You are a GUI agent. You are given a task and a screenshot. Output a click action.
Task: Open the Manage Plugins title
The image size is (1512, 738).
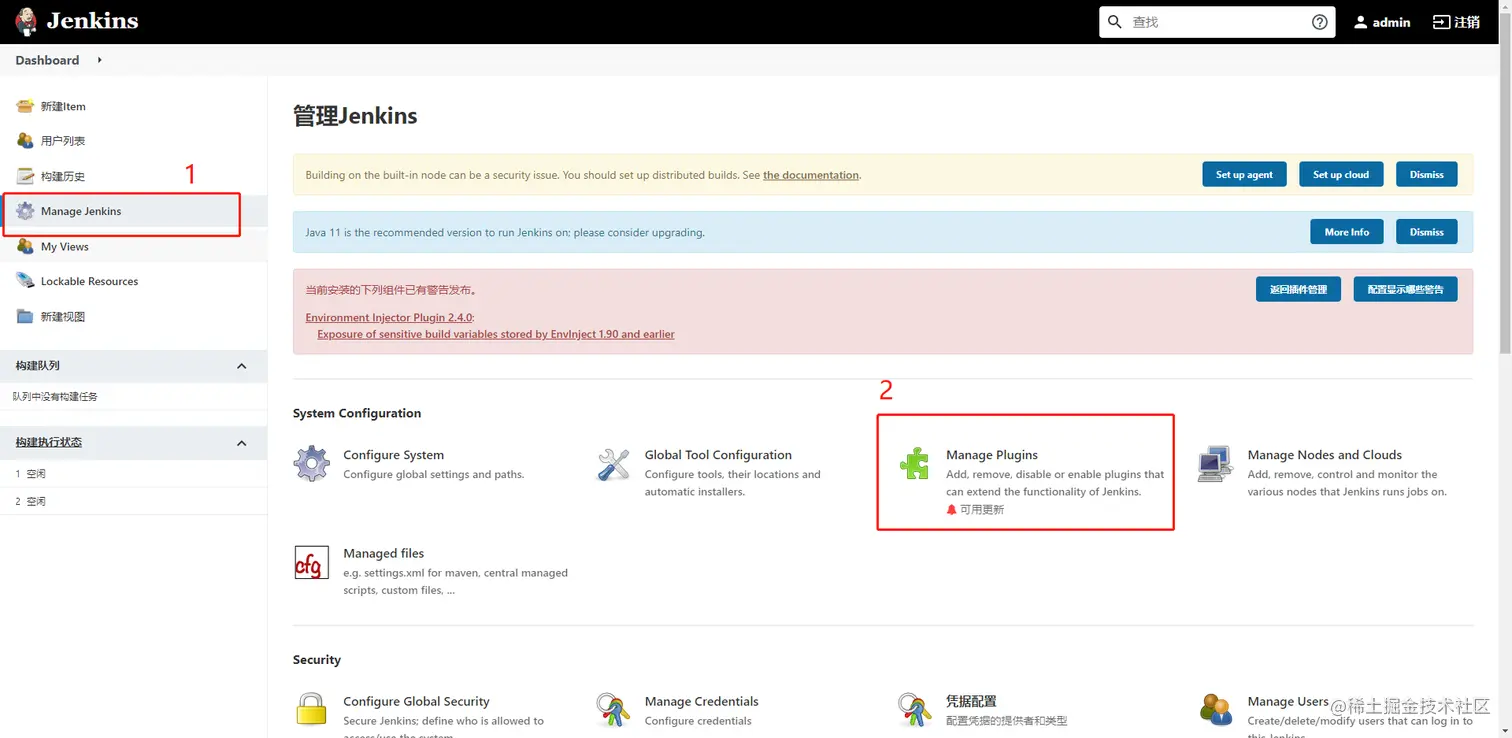(x=992, y=455)
